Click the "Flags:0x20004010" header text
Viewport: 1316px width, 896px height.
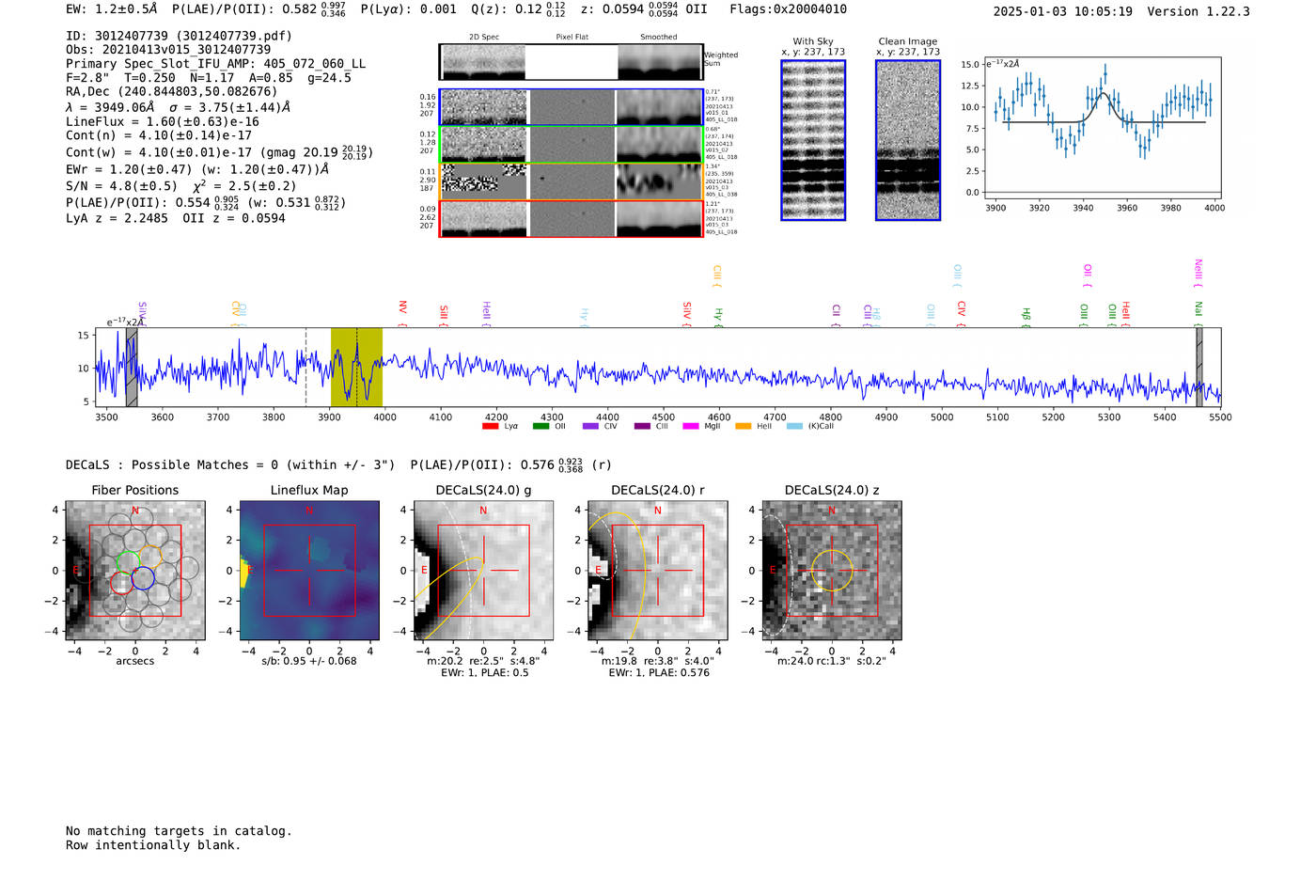tap(788, 9)
